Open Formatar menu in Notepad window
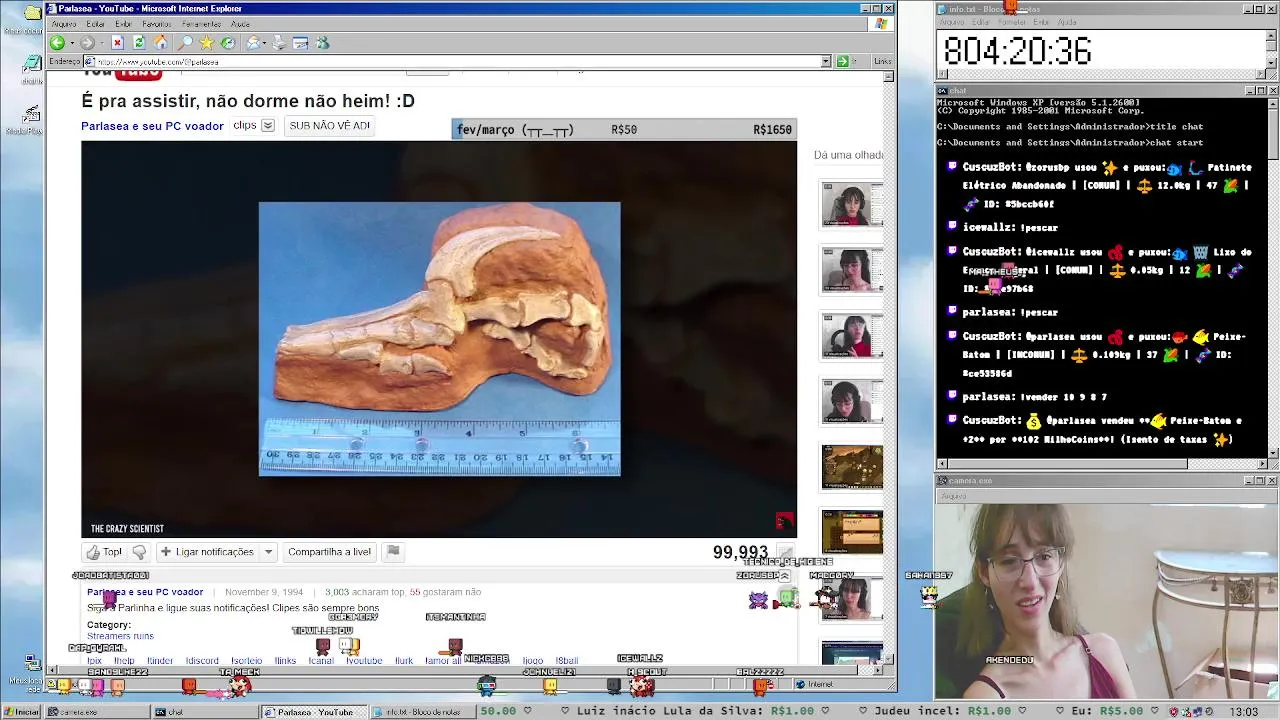 click(x=1011, y=22)
